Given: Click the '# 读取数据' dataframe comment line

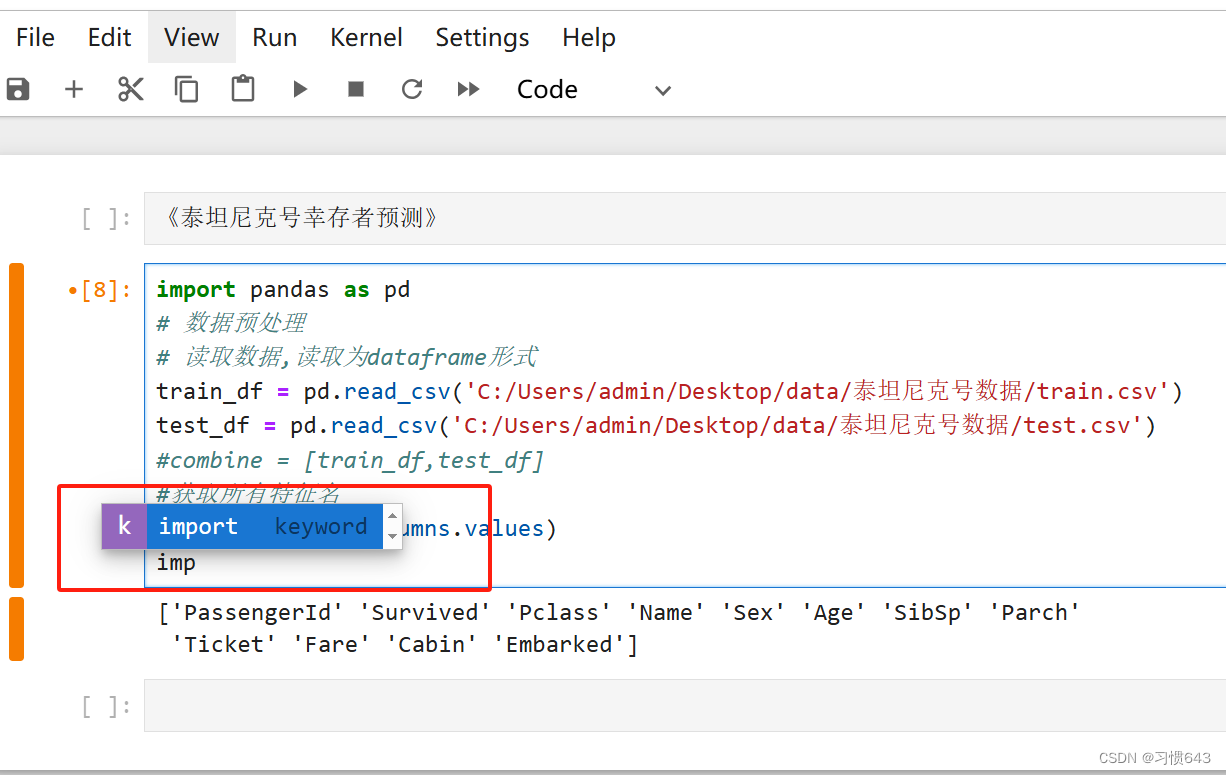Looking at the screenshot, I should coord(347,357).
